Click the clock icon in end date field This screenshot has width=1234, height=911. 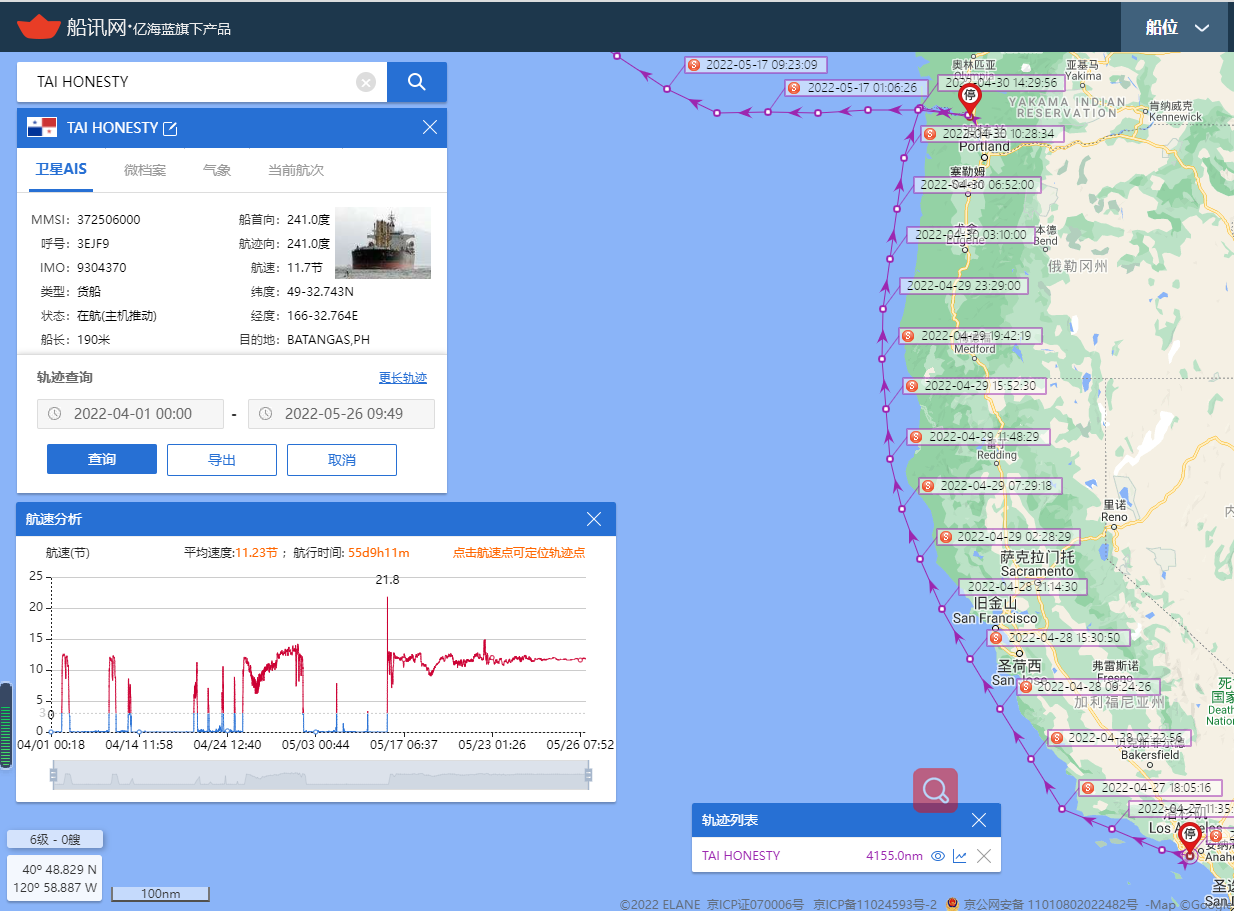pos(265,414)
